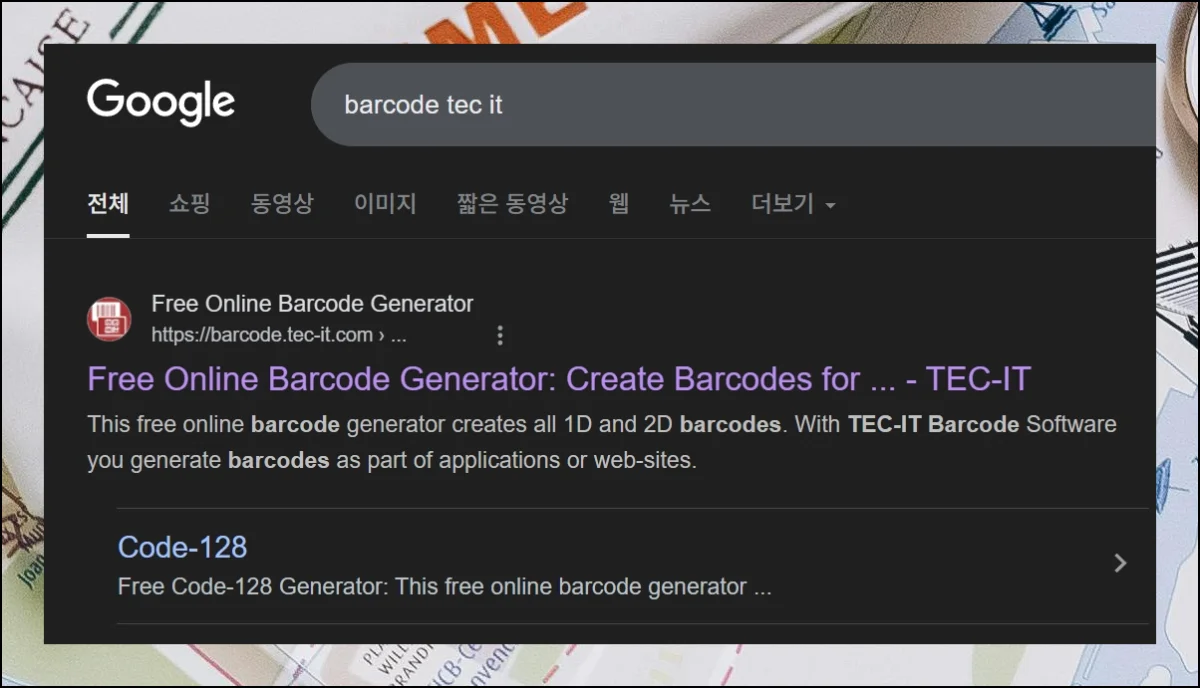
Task: Click the search box containing 'barcode tec it'
Action: [734, 104]
